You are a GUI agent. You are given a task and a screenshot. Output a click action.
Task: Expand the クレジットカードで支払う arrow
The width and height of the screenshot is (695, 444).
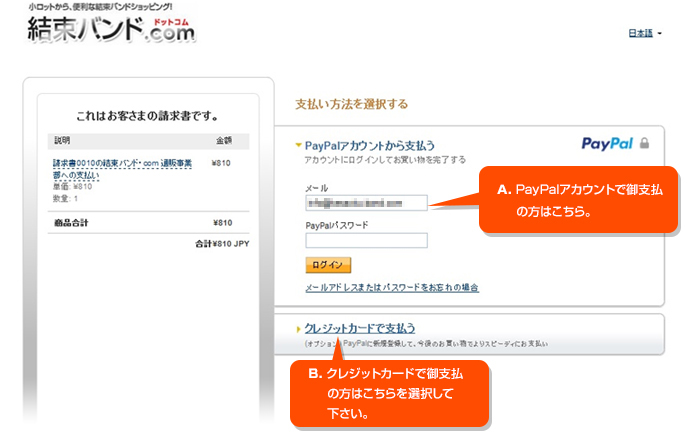pos(298,329)
